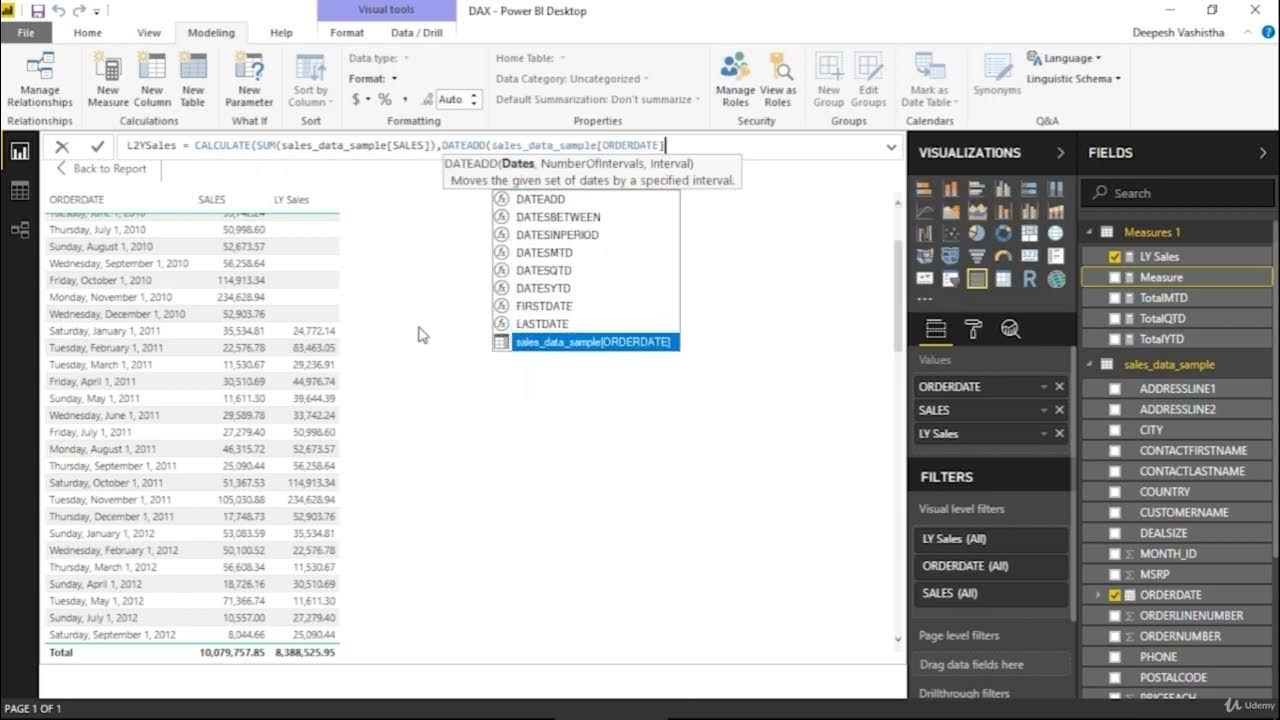Open the File menu
1280x720 pixels.
[x=26, y=32]
